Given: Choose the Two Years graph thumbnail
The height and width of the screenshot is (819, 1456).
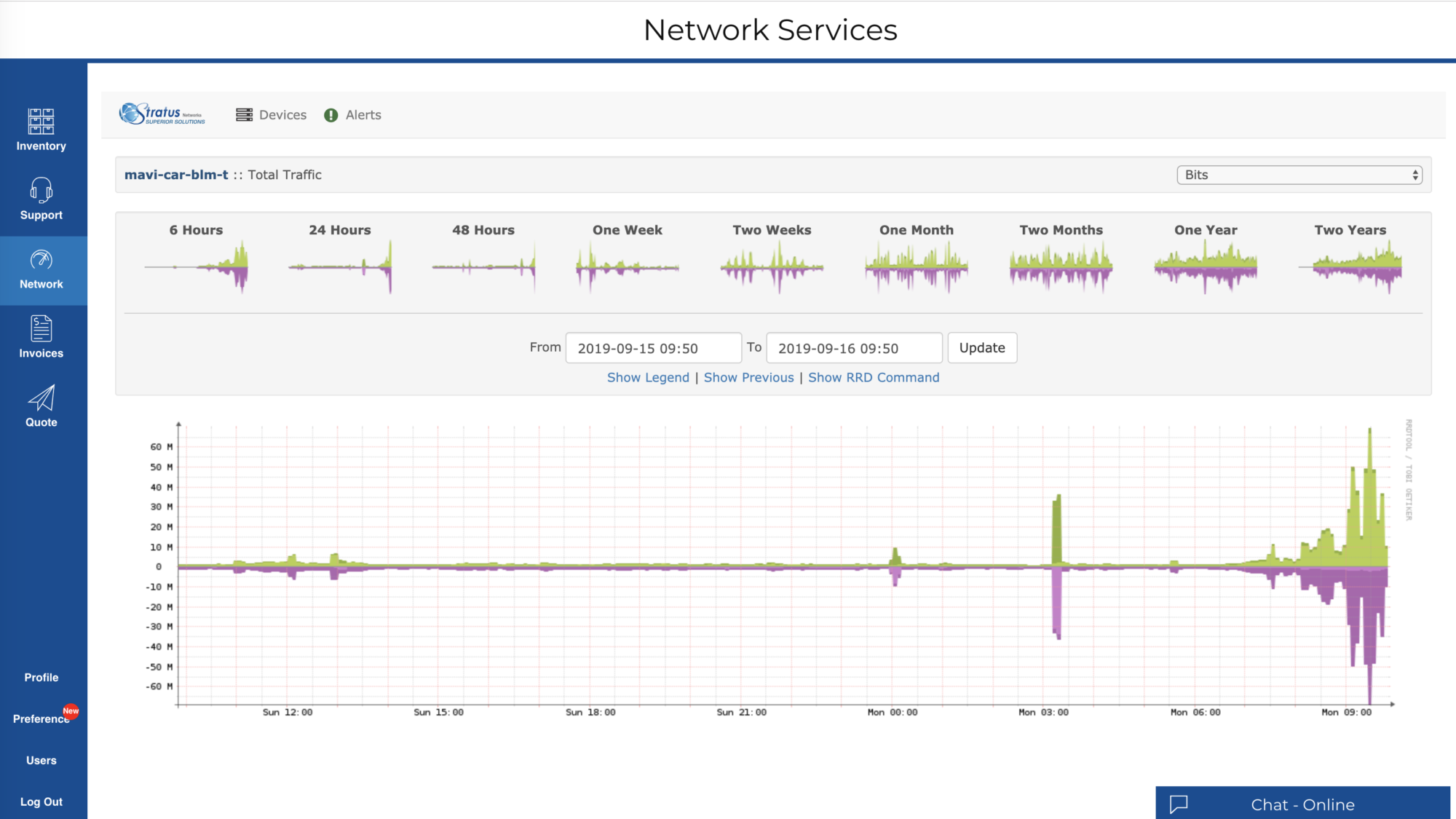Looking at the screenshot, I should (x=1350, y=267).
